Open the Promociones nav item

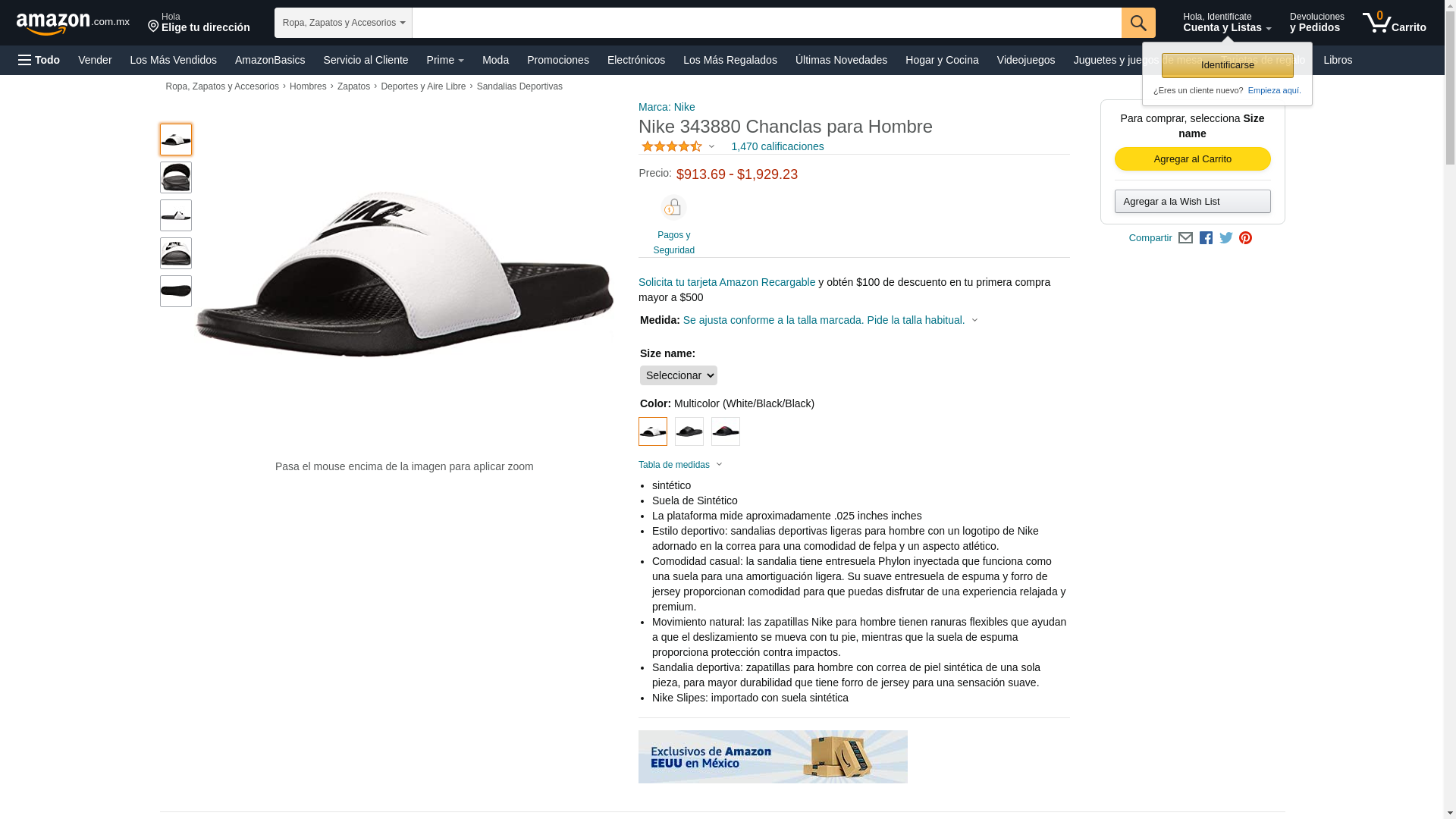[x=558, y=60]
